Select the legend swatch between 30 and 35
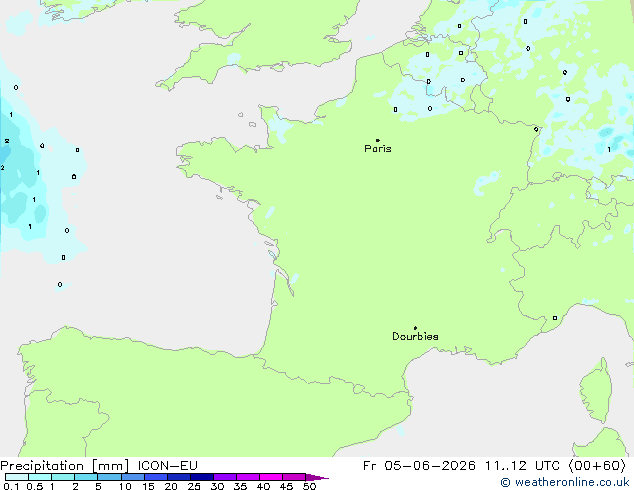This screenshot has height=490, width=634. click(x=225, y=477)
